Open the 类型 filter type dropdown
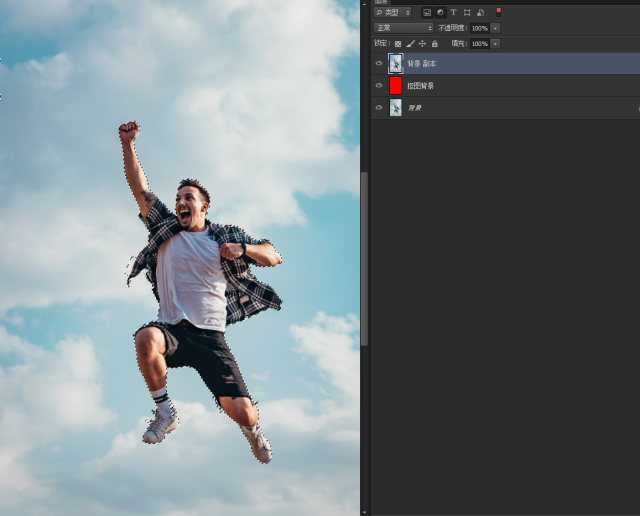 [393, 13]
